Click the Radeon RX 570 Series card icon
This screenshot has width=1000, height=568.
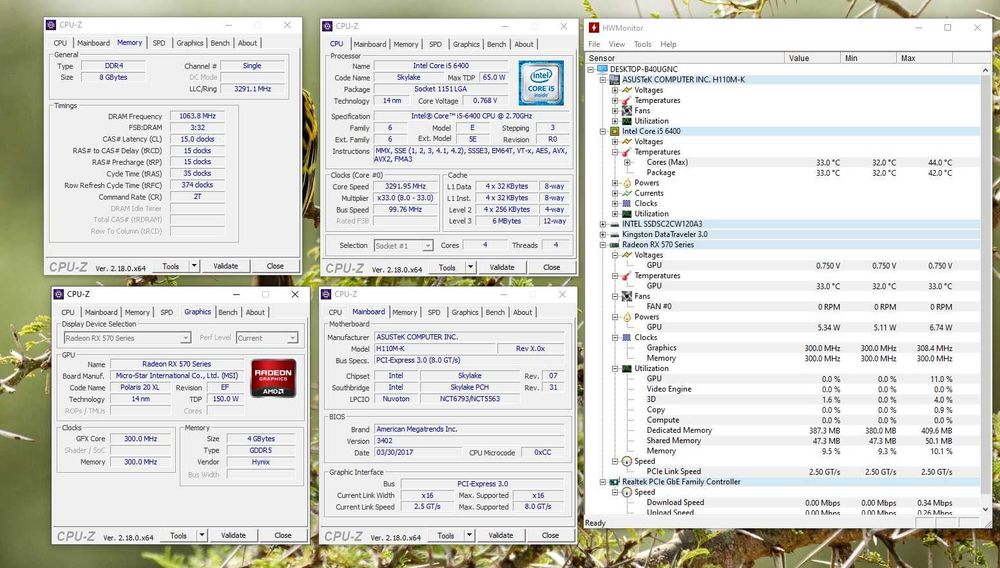[x=614, y=245]
